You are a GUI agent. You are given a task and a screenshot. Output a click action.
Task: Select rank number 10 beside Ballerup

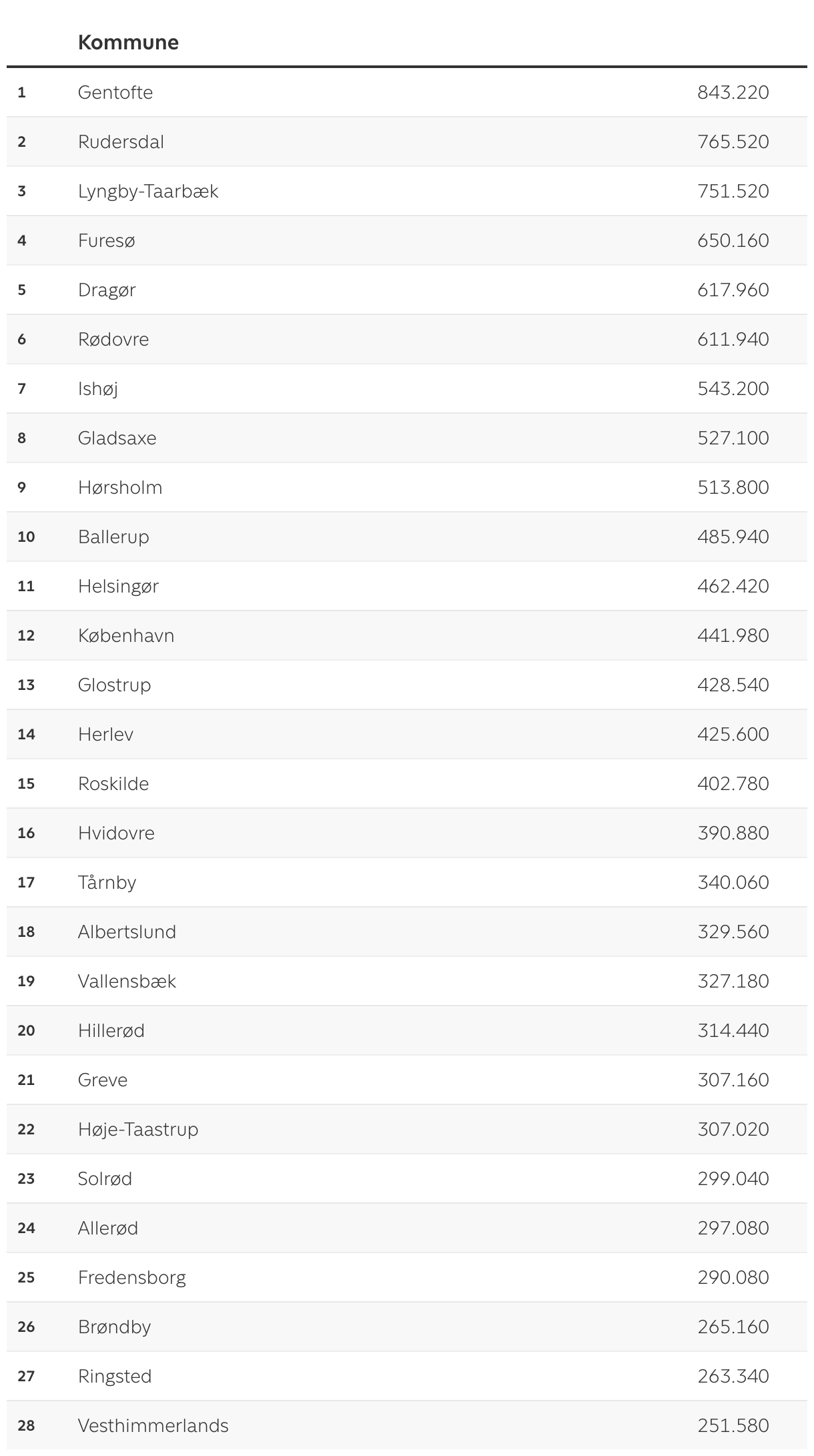click(x=26, y=536)
